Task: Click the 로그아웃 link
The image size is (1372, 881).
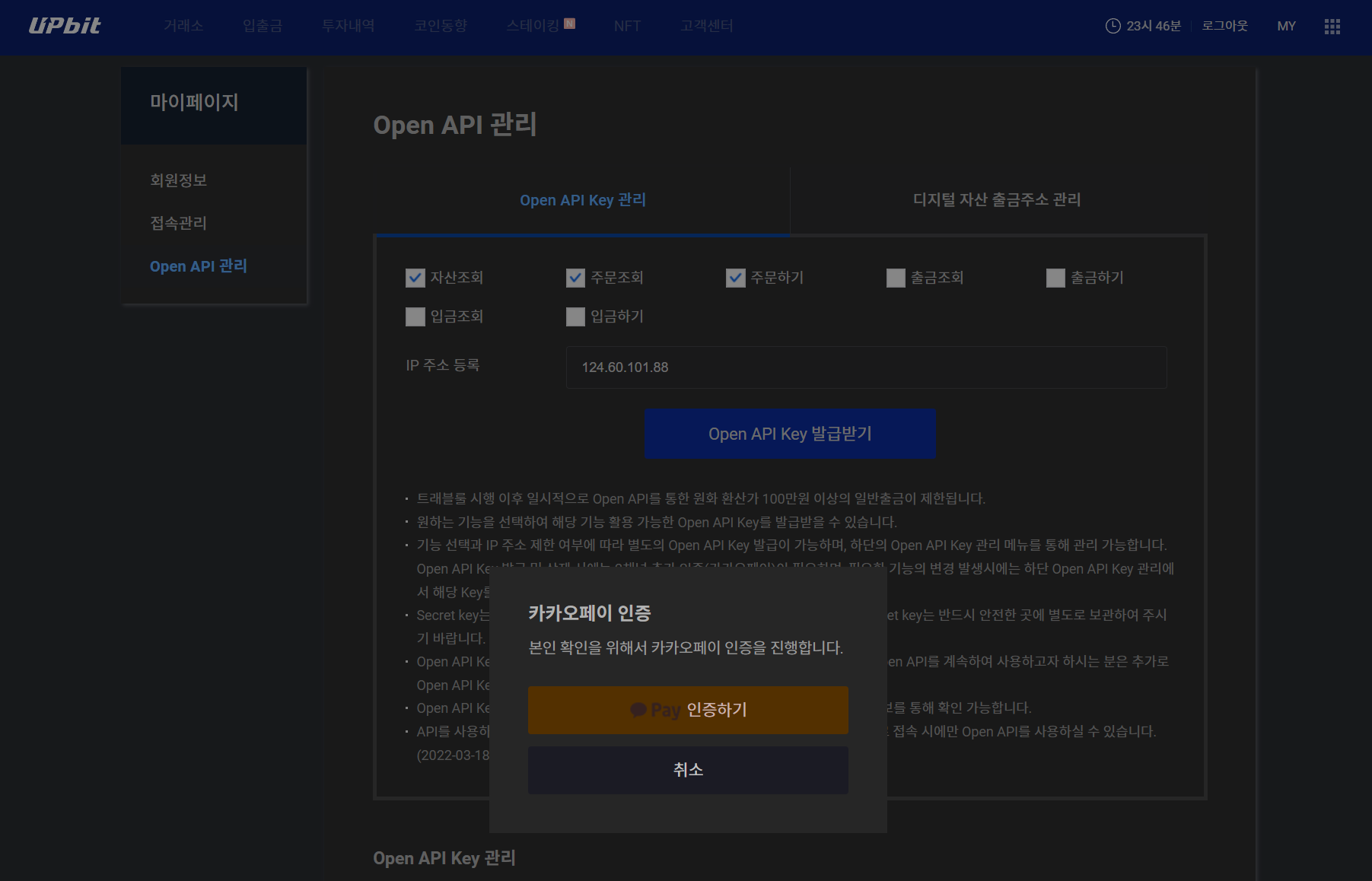Action: 1225,26
